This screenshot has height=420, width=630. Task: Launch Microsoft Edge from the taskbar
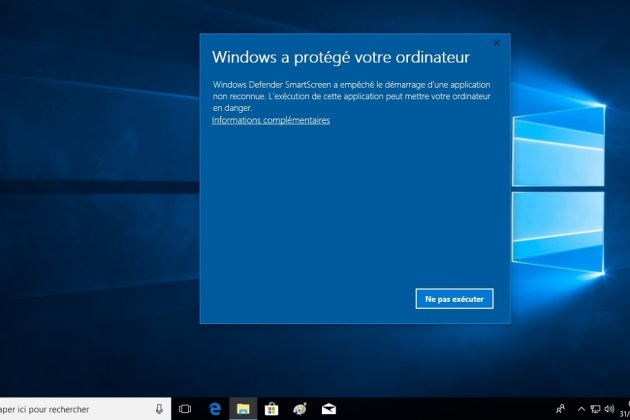[x=215, y=409]
